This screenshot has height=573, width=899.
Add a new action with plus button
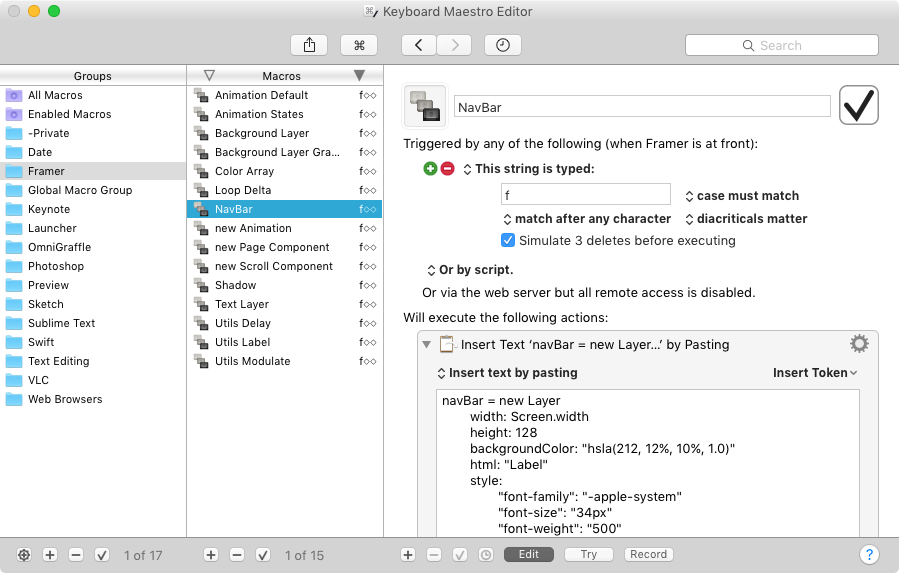point(408,555)
